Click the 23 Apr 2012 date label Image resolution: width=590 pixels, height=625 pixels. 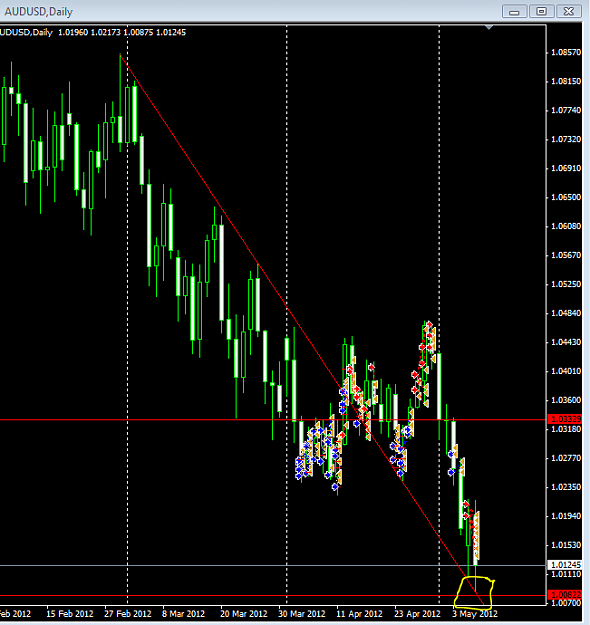pos(417,613)
